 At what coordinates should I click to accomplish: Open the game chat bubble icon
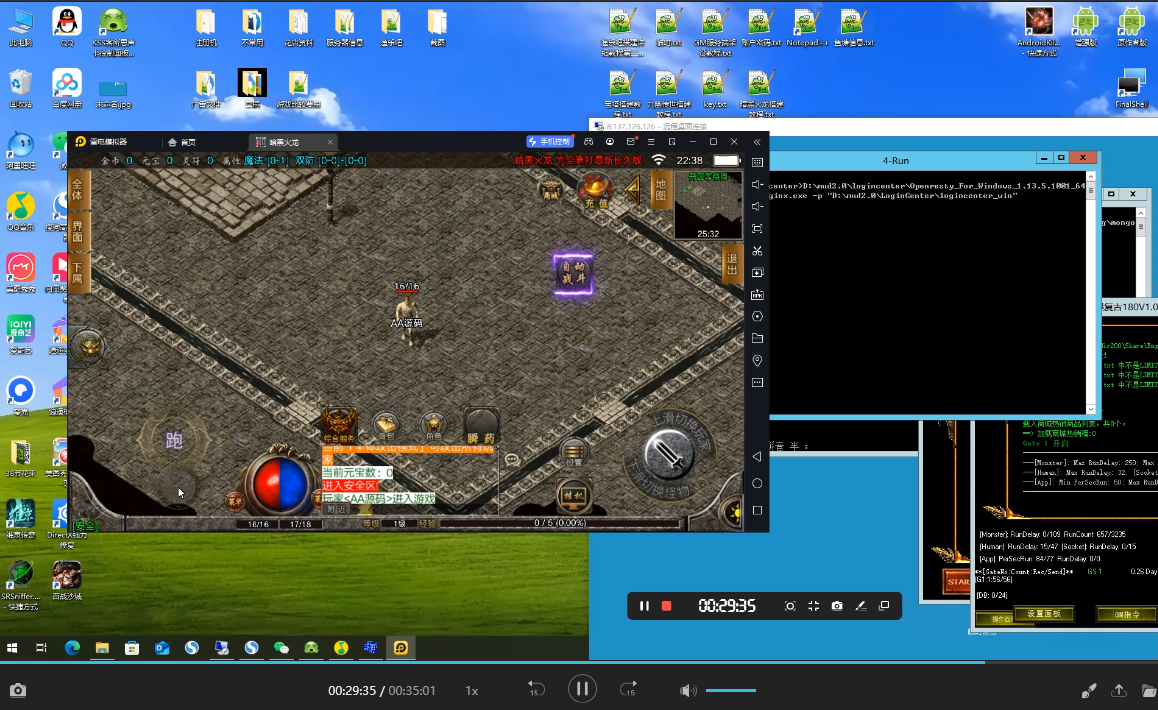[512, 460]
